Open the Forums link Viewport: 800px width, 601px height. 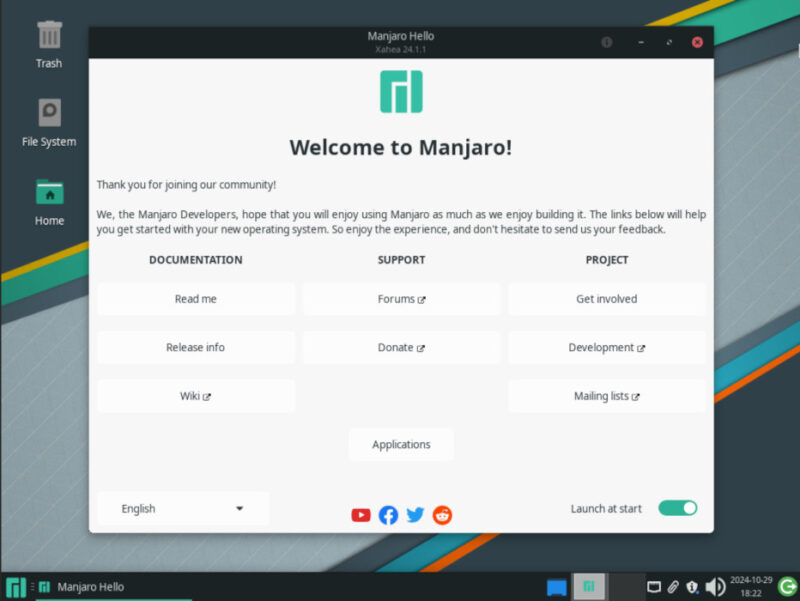401,298
